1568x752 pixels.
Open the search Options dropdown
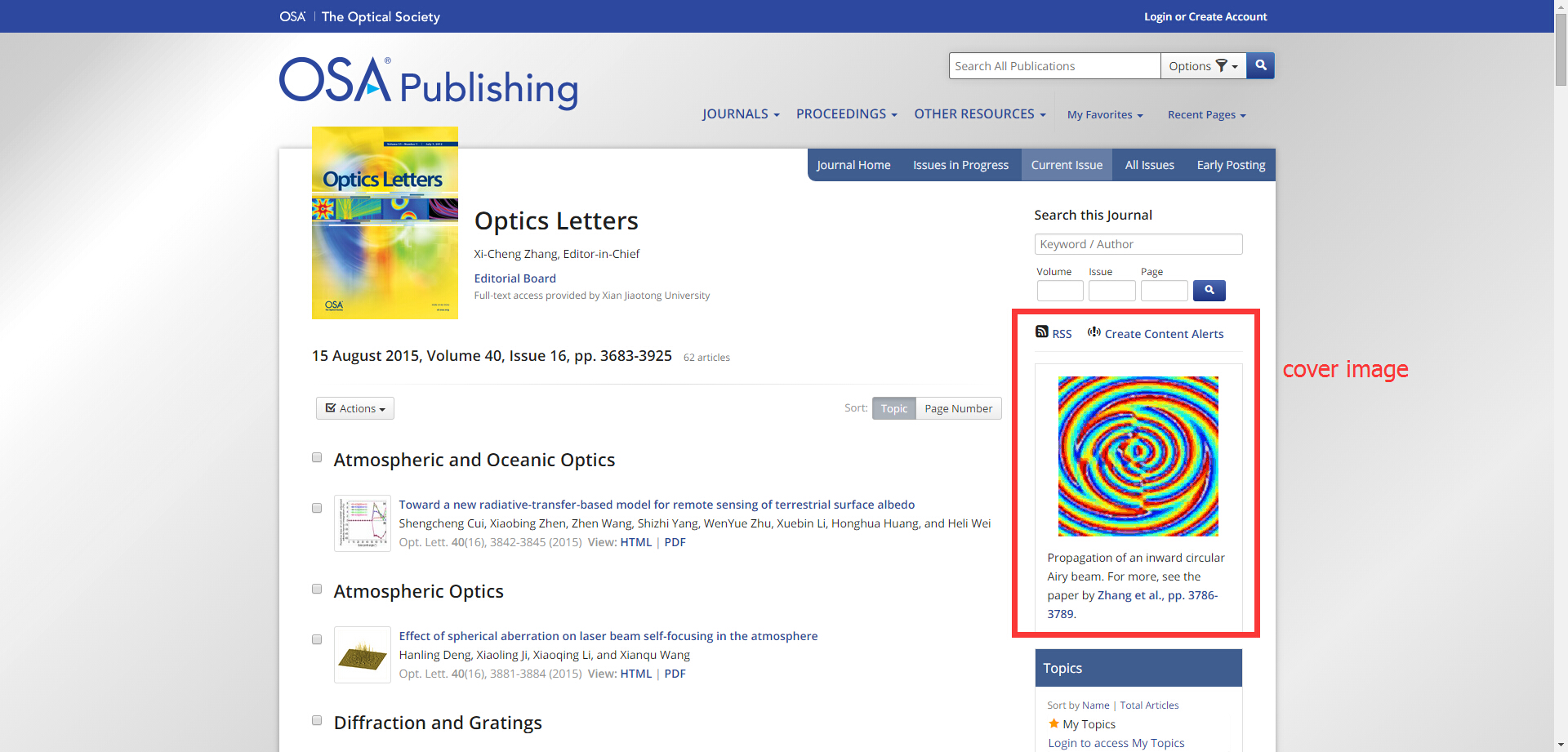point(1203,66)
